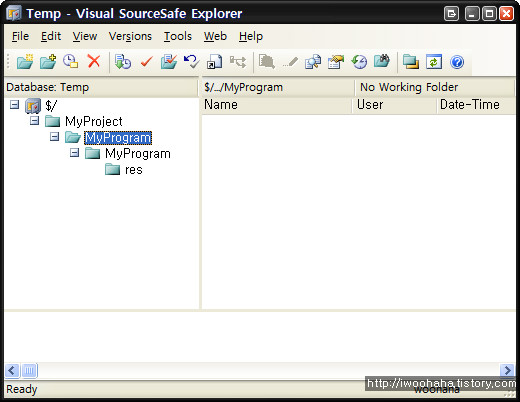This screenshot has height=402, width=520.
Task: Click the Find binoculars icon
Action: pyautogui.click(x=382, y=61)
